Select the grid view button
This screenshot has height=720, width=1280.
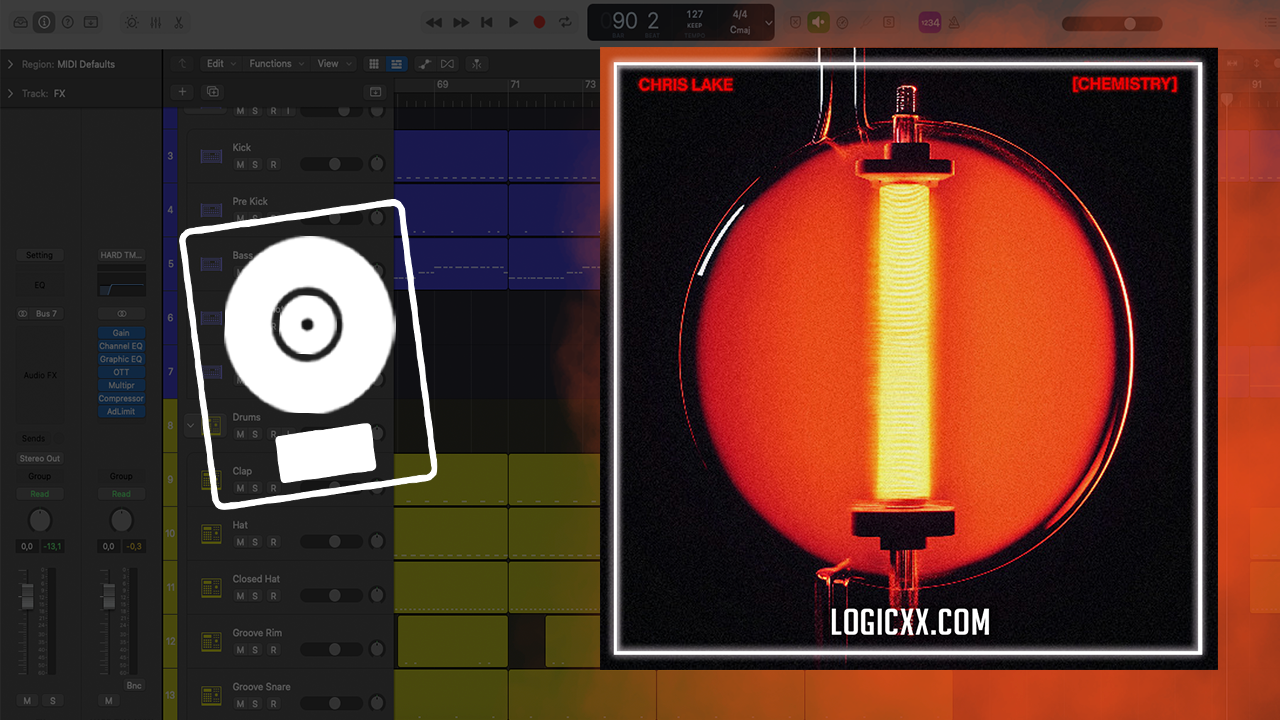(374, 63)
